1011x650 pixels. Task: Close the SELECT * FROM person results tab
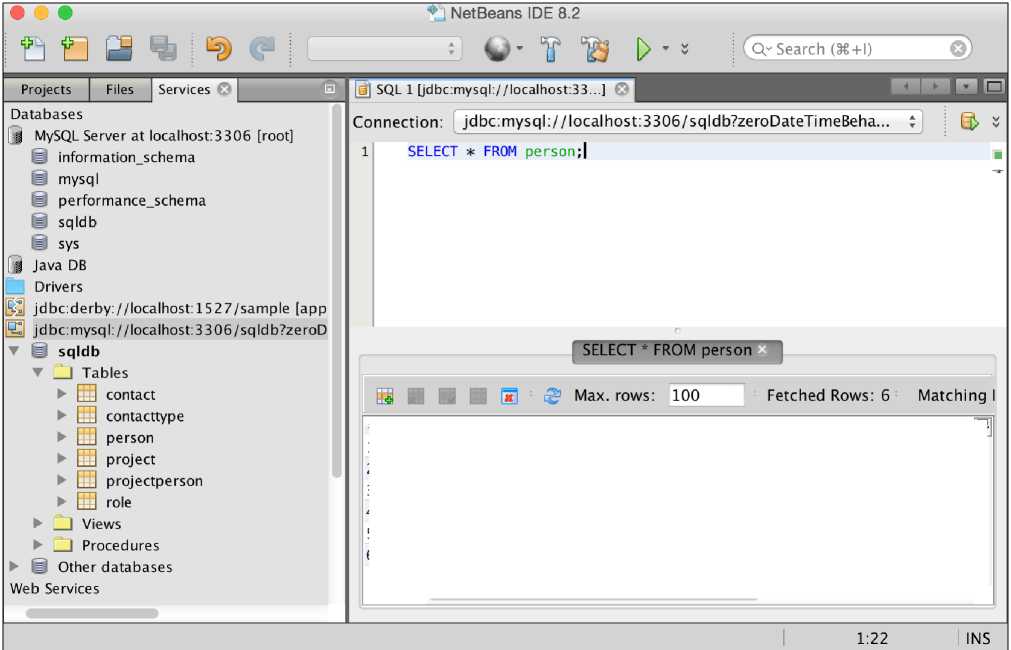coord(763,350)
